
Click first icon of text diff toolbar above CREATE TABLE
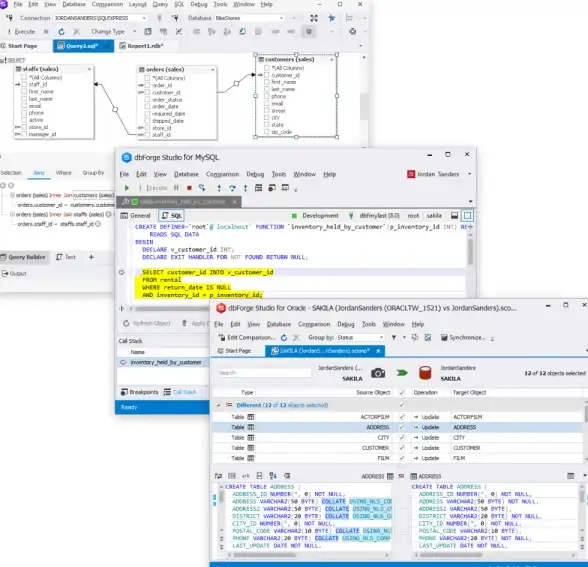point(218,476)
